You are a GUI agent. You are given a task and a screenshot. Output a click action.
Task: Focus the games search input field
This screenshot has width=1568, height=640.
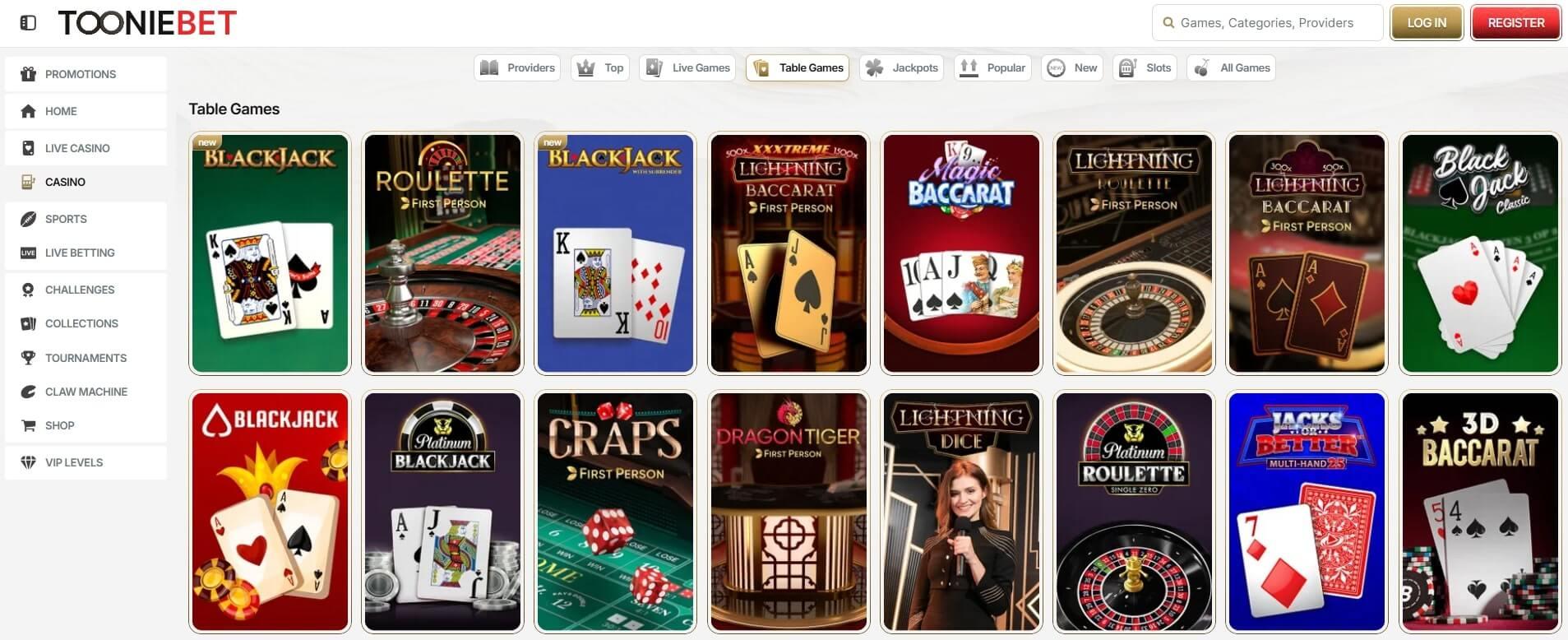pyautogui.click(x=1267, y=23)
